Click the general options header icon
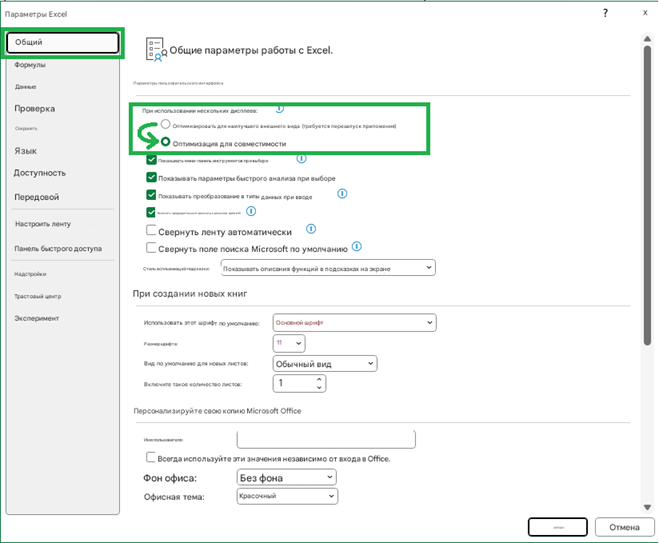659x543 pixels. [x=156, y=50]
